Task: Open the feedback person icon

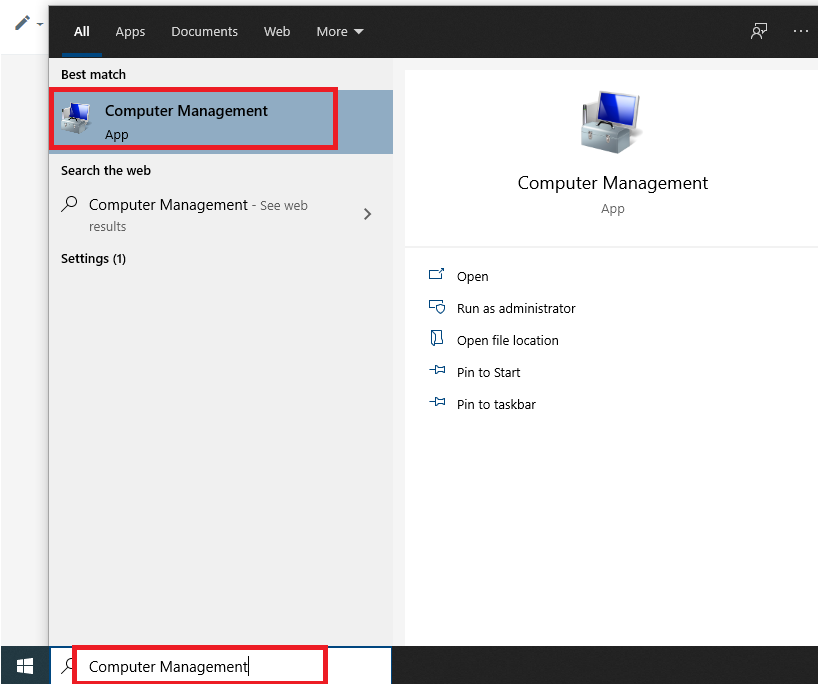Action: coord(759,31)
